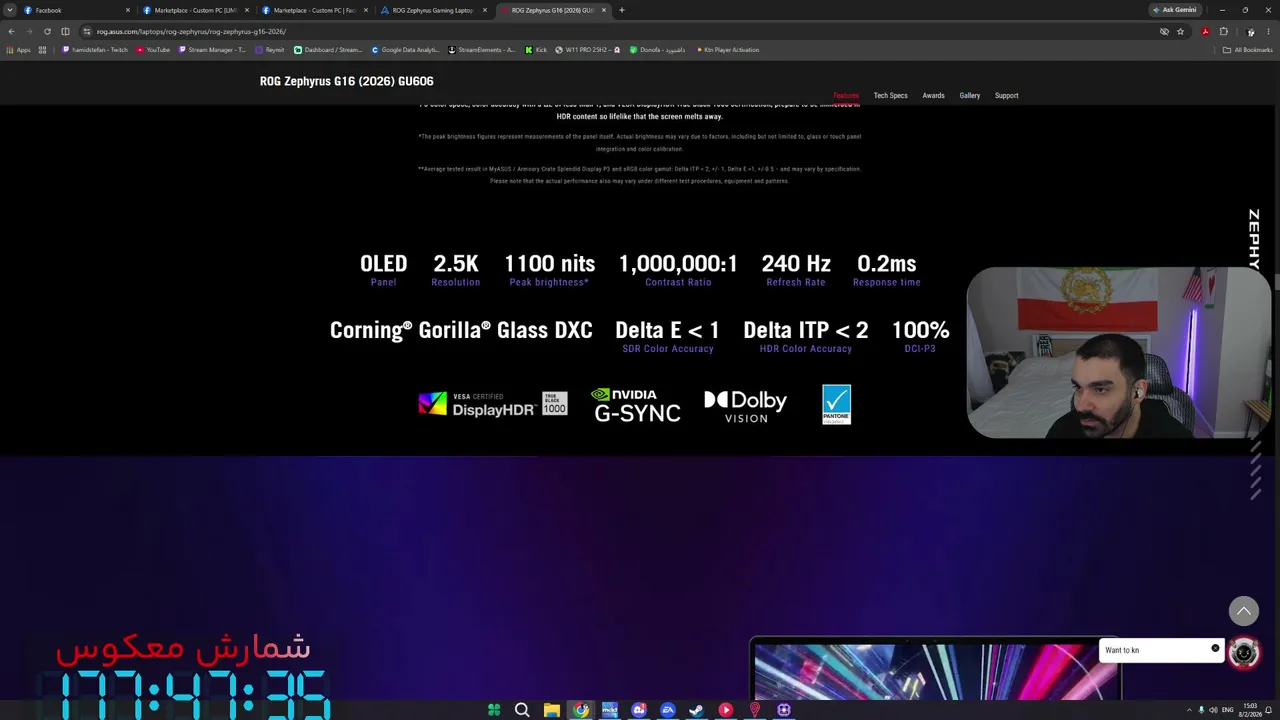Image resolution: width=1280 pixels, height=720 pixels.
Task: Open the Chrome three-dot menu
Action: (x=1268, y=31)
